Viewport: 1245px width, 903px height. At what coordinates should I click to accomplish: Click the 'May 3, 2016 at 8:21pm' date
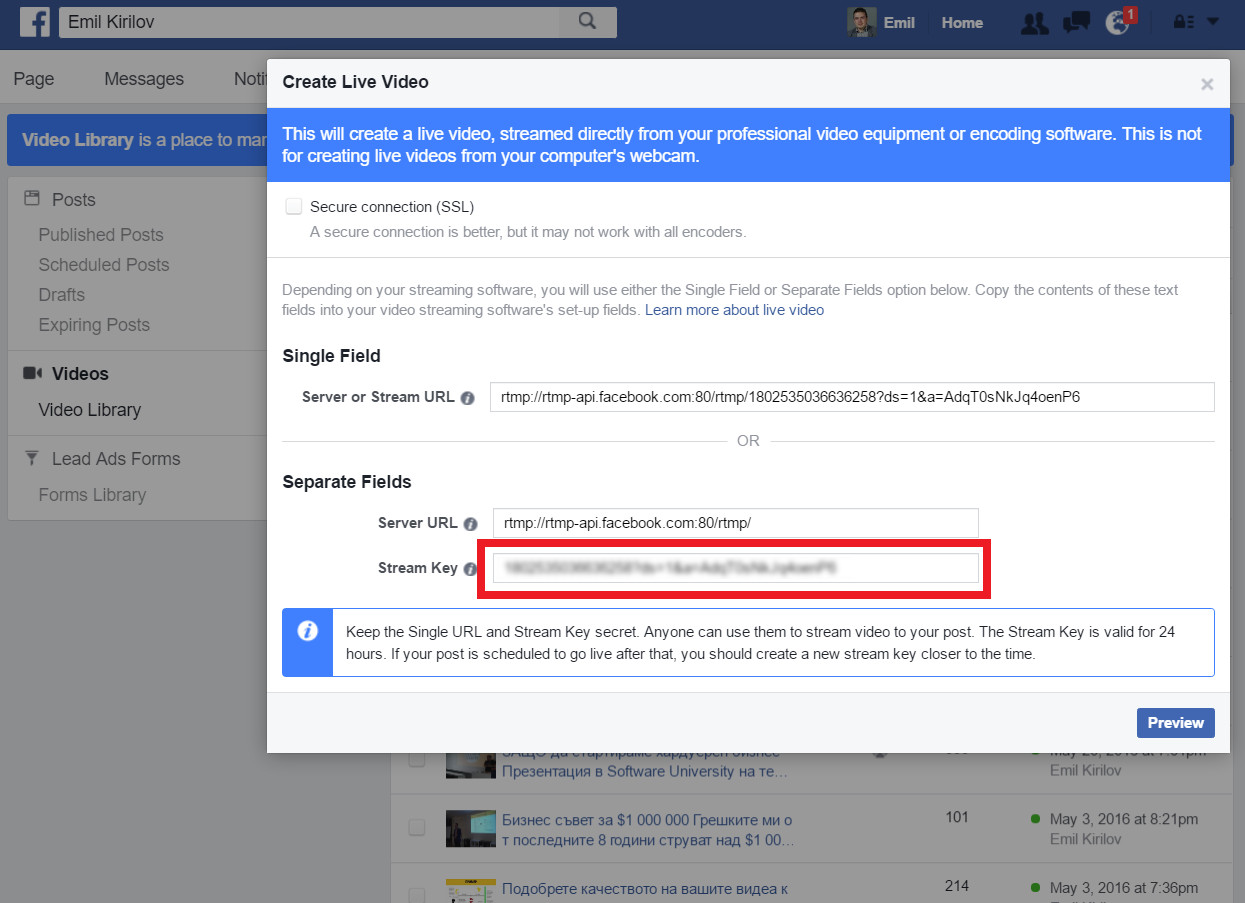point(1124,819)
